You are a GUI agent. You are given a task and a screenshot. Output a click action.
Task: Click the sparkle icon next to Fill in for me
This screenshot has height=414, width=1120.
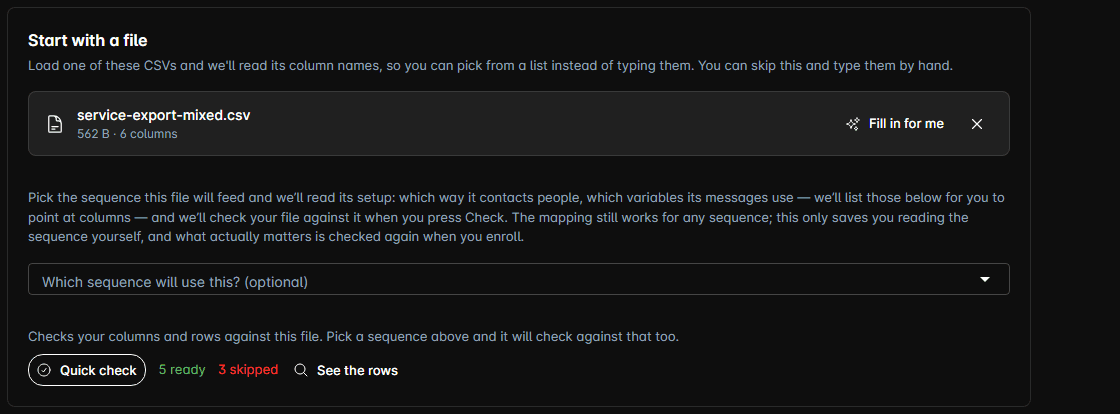click(x=852, y=124)
